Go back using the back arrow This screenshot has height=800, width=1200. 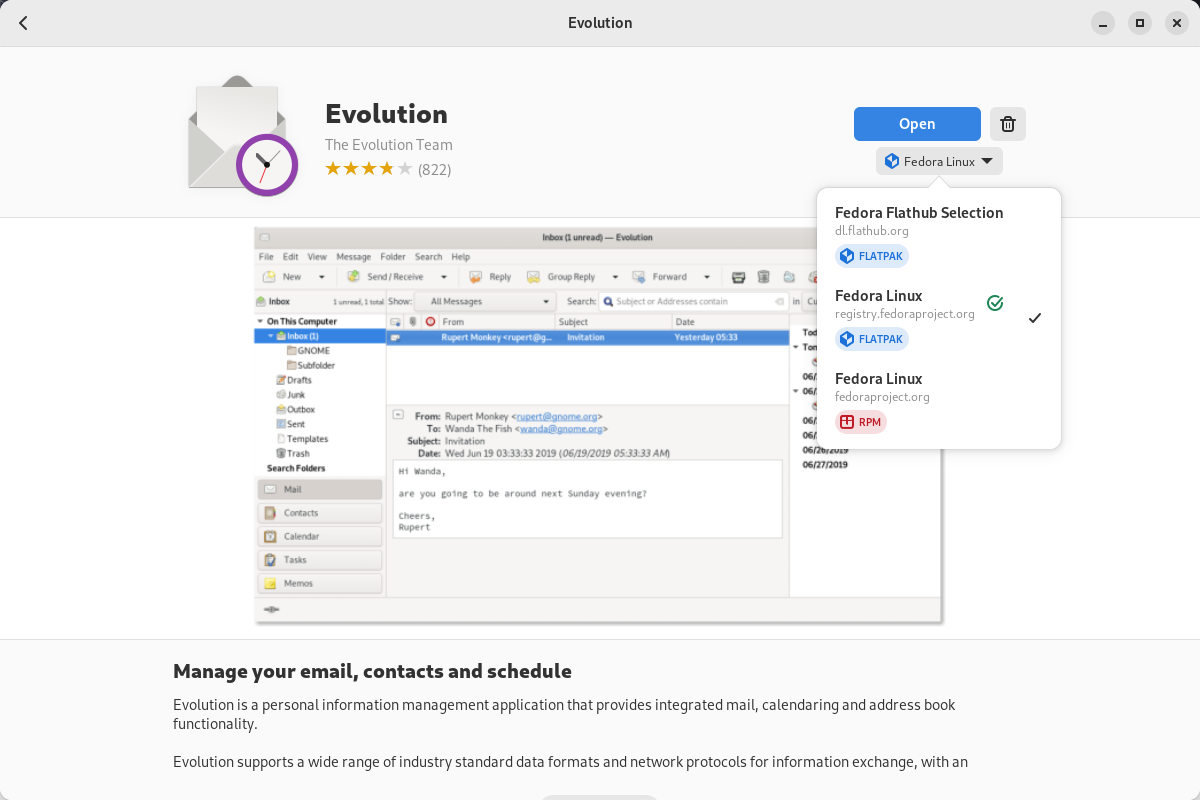tap(22, 22)
